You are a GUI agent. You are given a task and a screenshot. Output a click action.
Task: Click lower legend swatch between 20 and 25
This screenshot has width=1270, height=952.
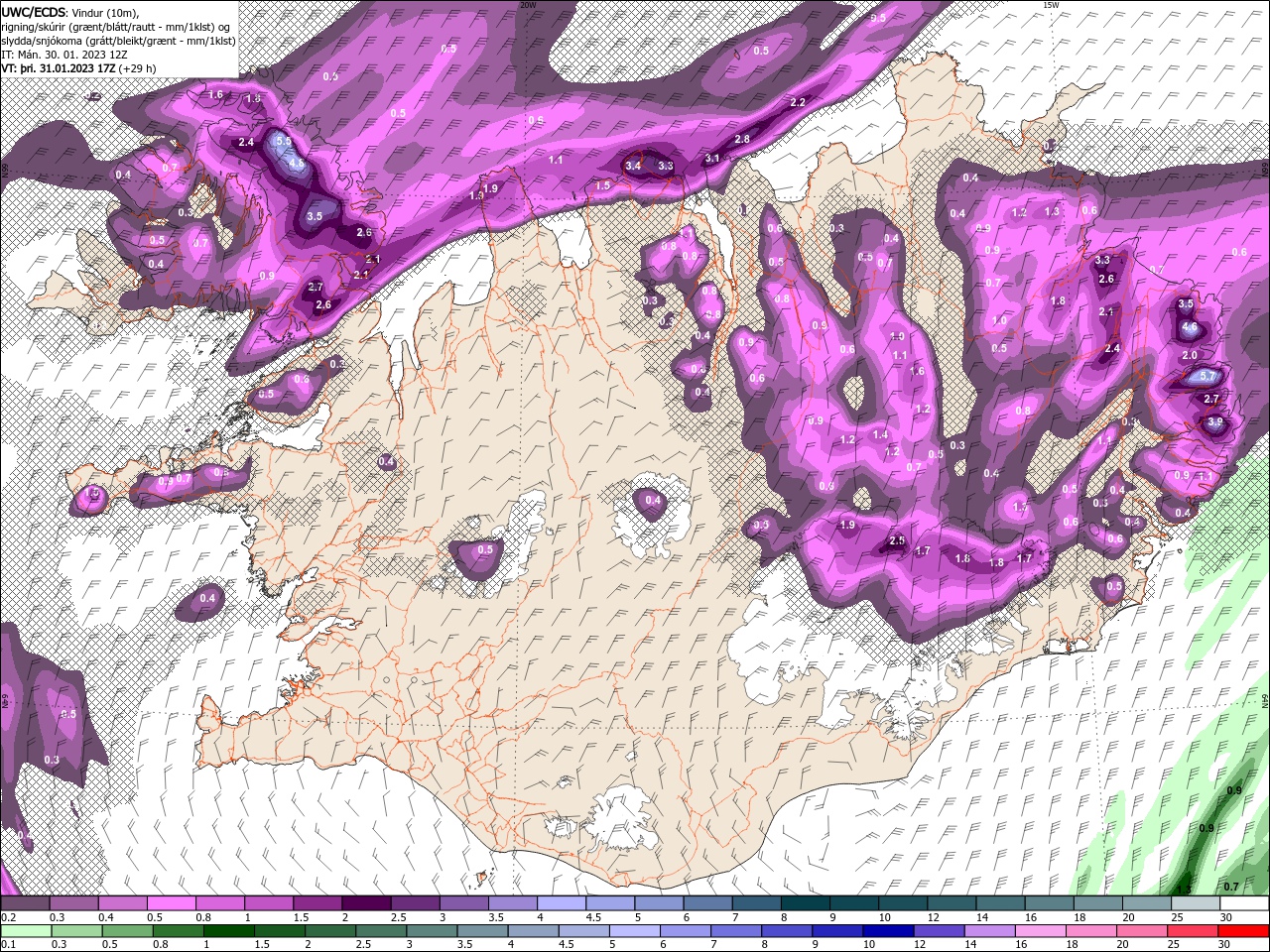pyautogui.click(x=1142, y=931)
